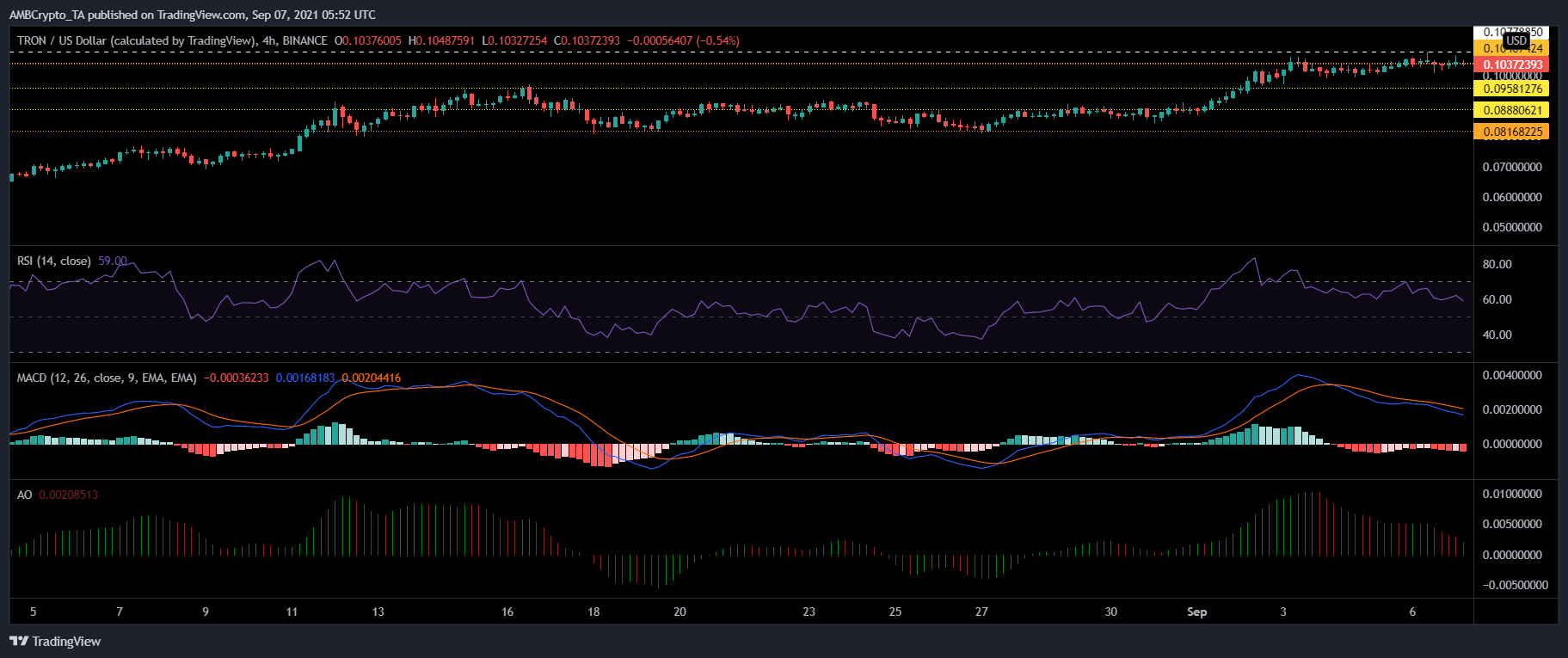The image size is (1568, 658).
Task: Click the RSI value 59.00
Action: point(113,261)
